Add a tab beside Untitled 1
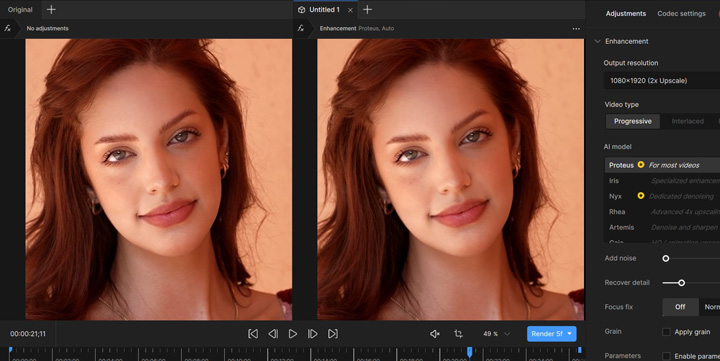Image resolution: width=720 pixels, height=361 pixels. pos(367,10)
